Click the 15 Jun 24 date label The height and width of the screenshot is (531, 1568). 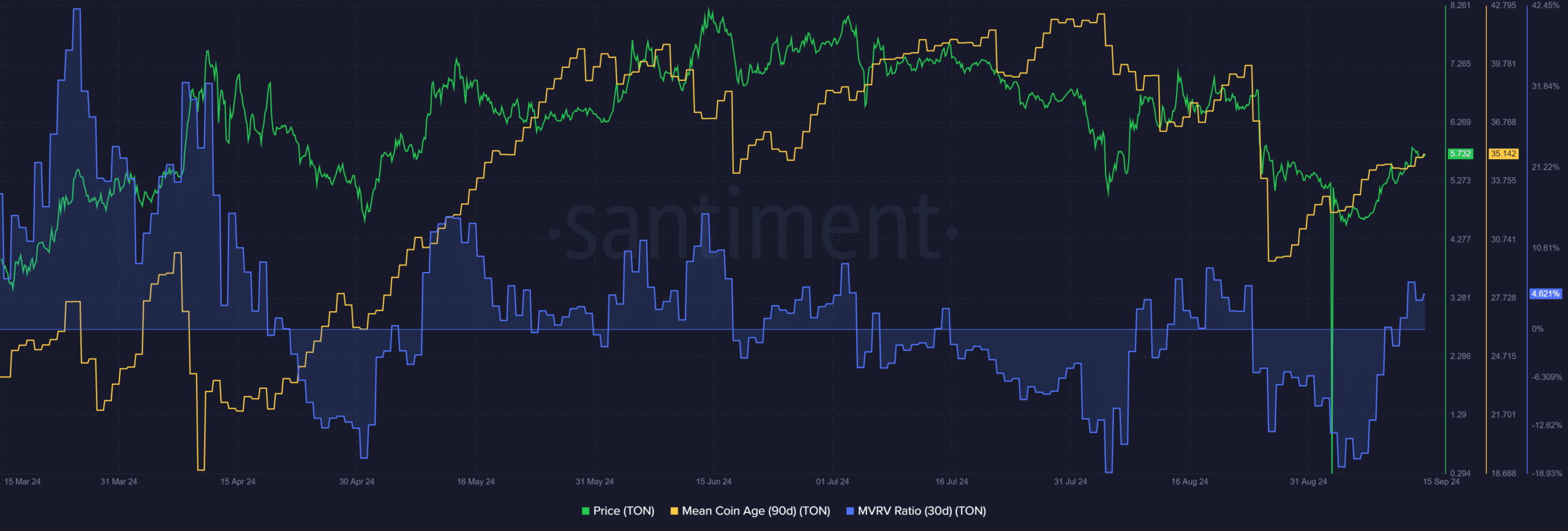(714, 481)
